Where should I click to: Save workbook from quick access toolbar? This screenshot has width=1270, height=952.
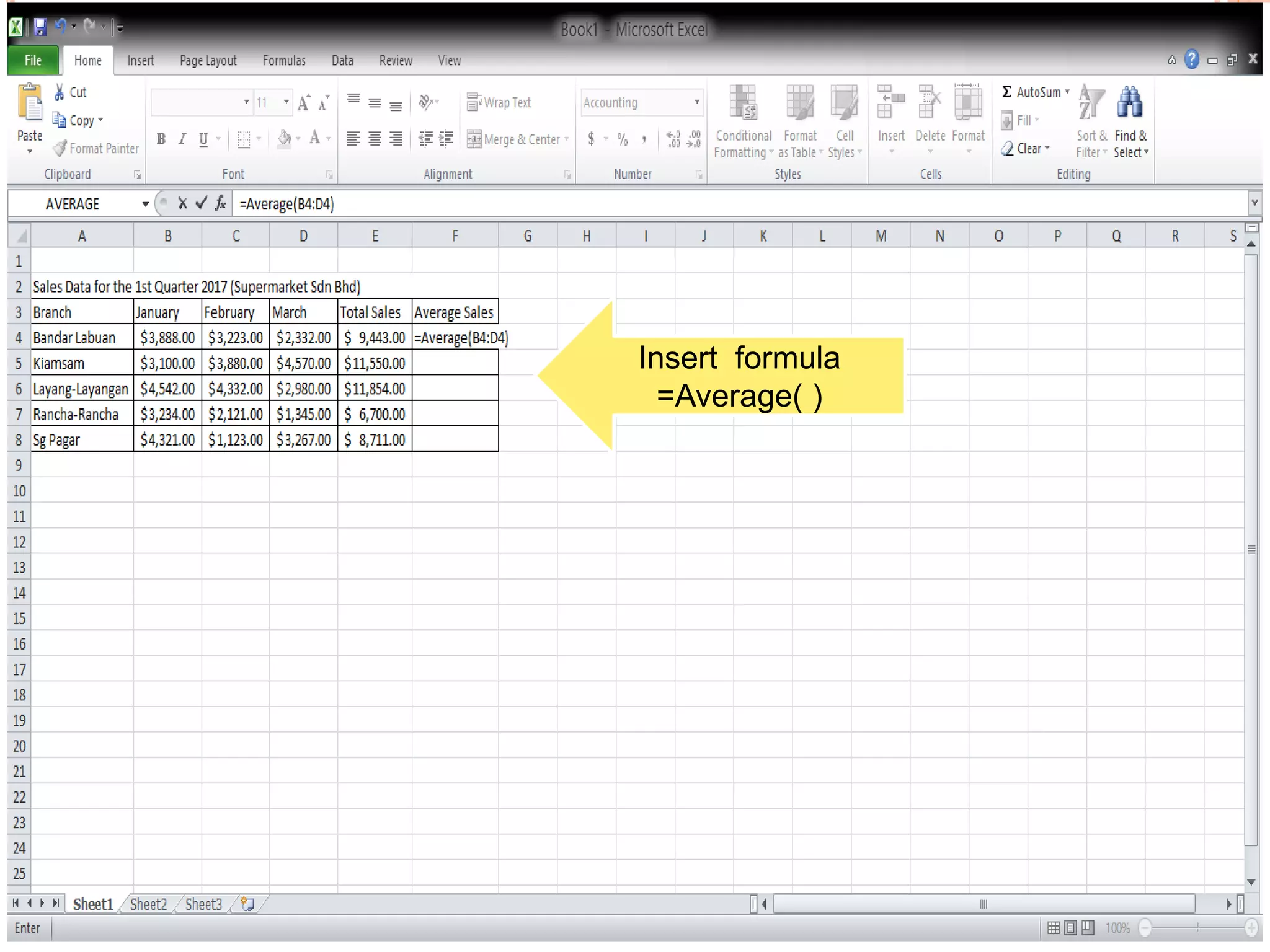pyautogui.click(x=40, y=27)
